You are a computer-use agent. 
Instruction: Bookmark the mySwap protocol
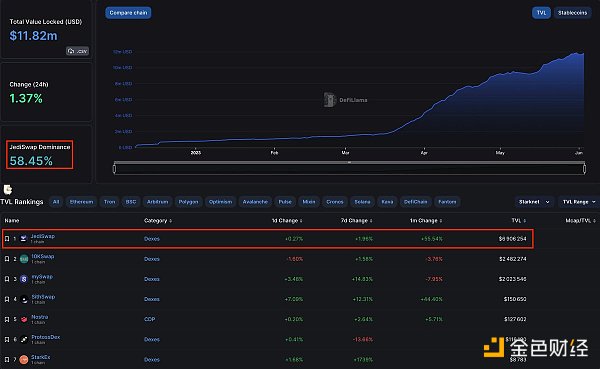(x=7, y=279)
